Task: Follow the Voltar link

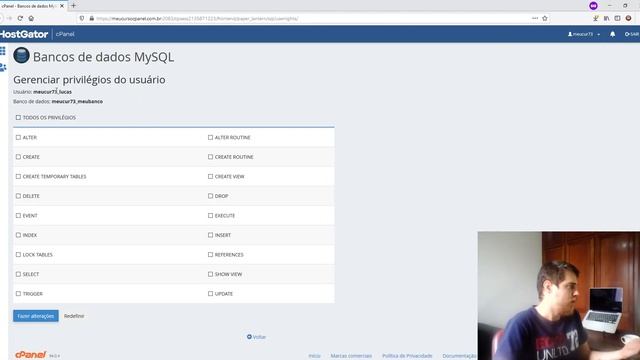Action: [x=256, y=337]
